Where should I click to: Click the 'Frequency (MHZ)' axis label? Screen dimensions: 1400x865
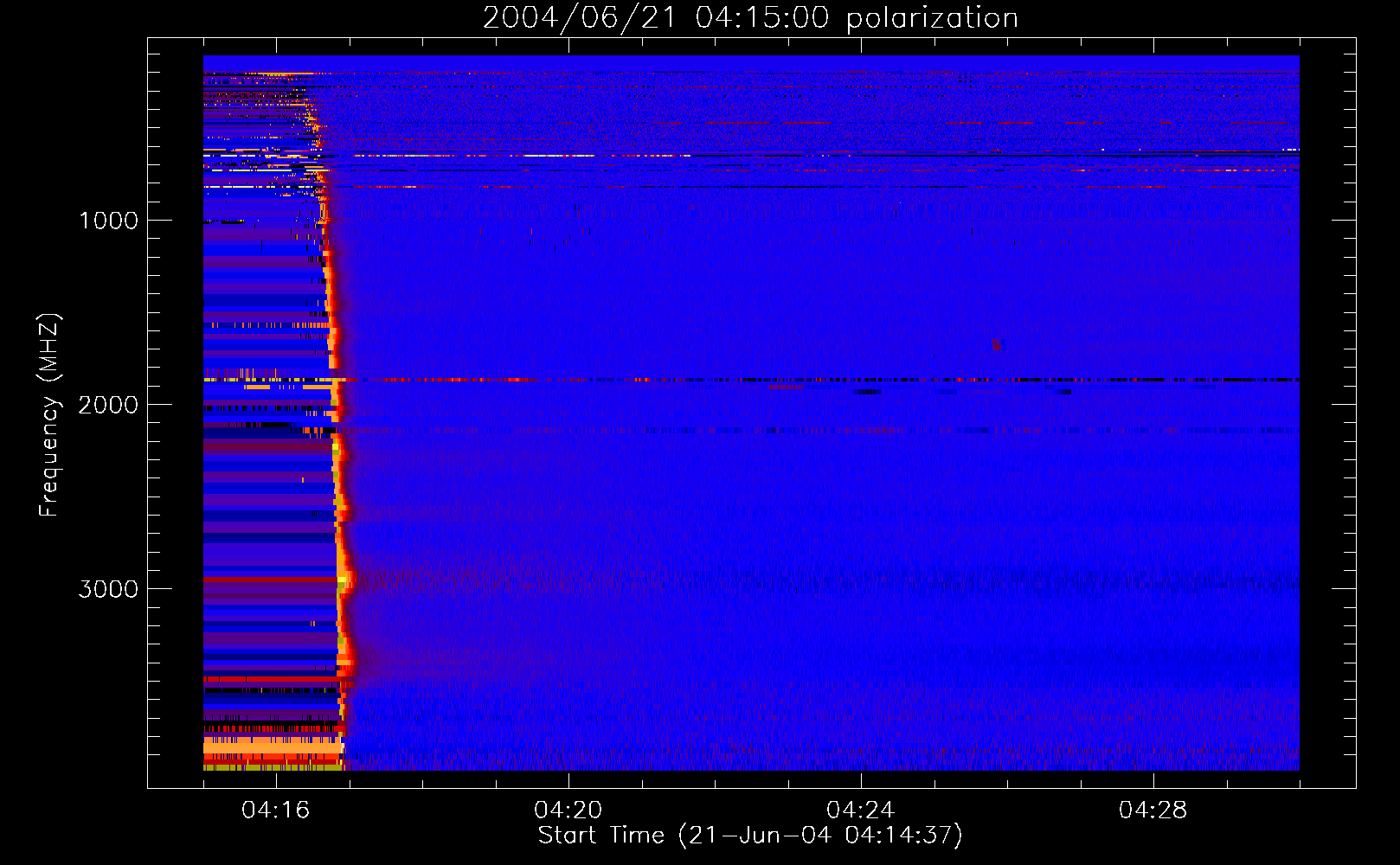pos(50,415)
